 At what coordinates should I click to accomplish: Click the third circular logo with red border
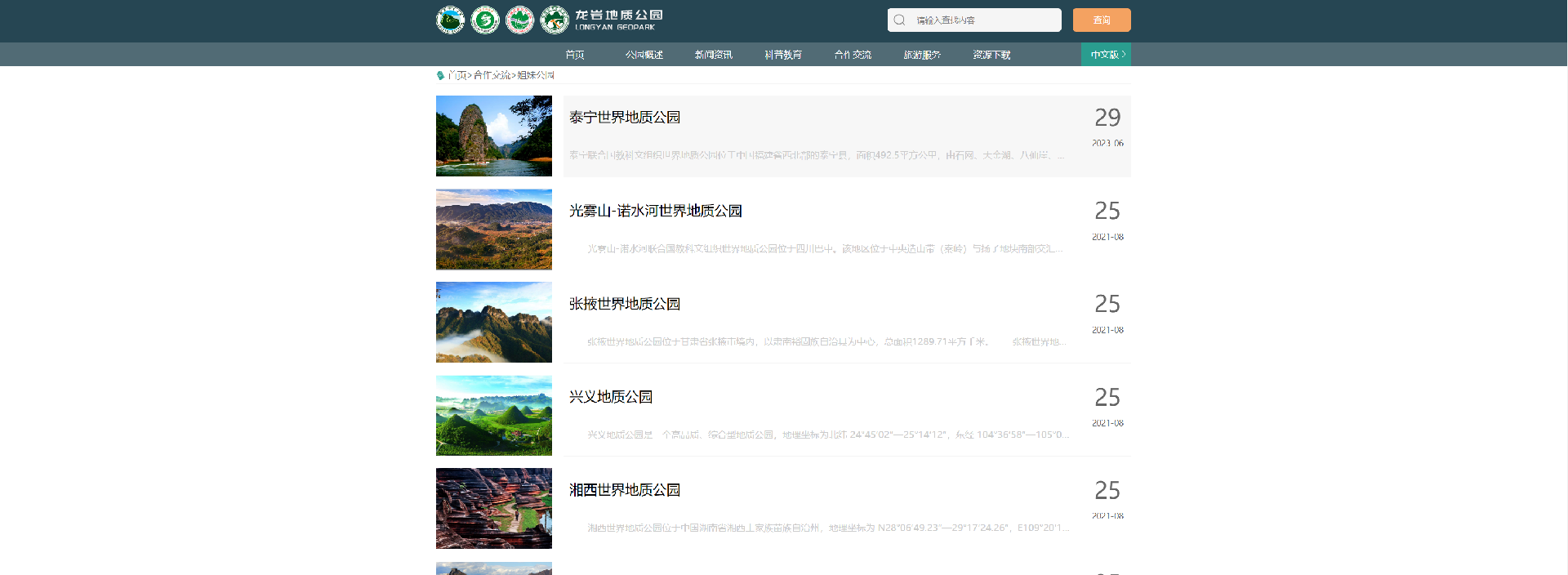click(x=519, y=20)
